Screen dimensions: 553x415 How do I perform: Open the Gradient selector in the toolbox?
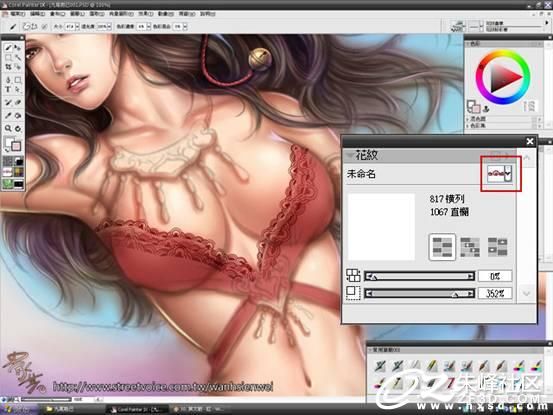click(x=18, y=162)
